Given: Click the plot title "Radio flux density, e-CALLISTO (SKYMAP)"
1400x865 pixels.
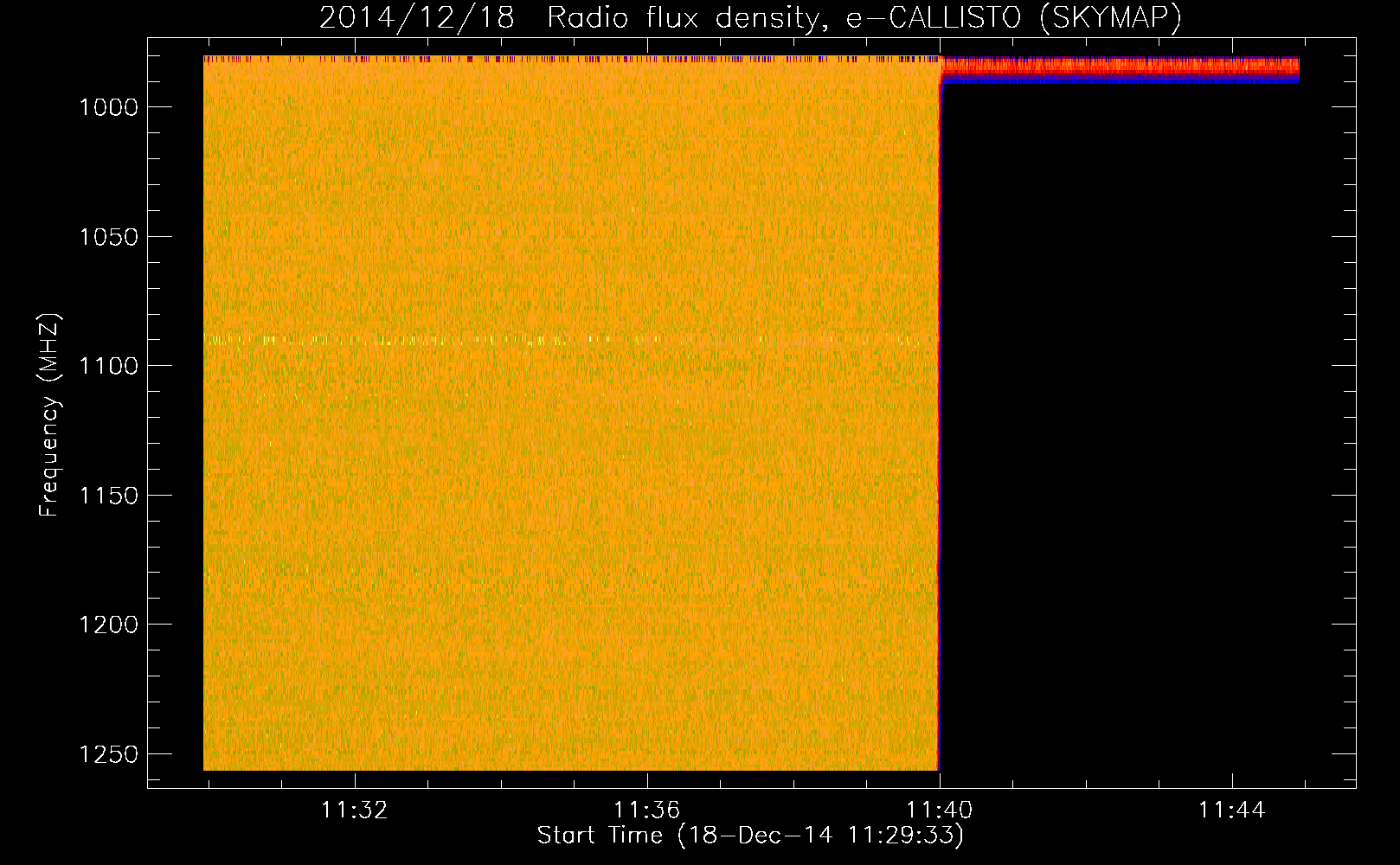Looking at the screenshot, I should (x=864, y=18).
